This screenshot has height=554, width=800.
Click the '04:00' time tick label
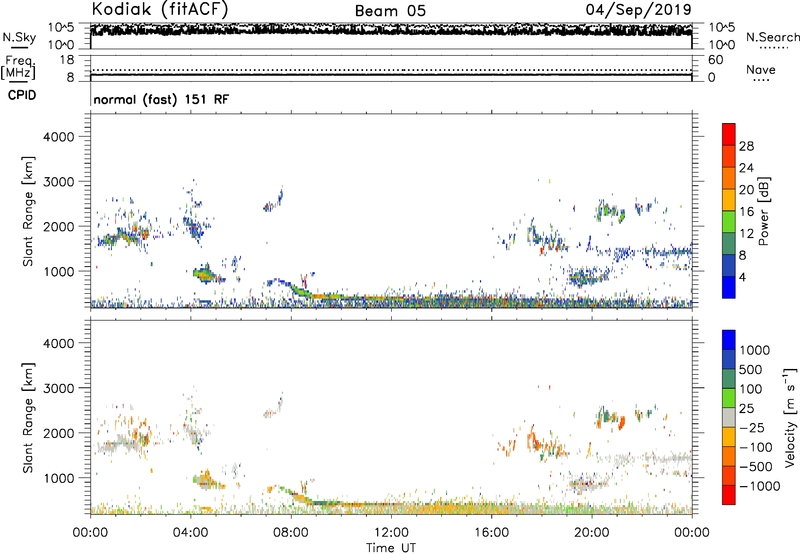[x=190, y=533]
